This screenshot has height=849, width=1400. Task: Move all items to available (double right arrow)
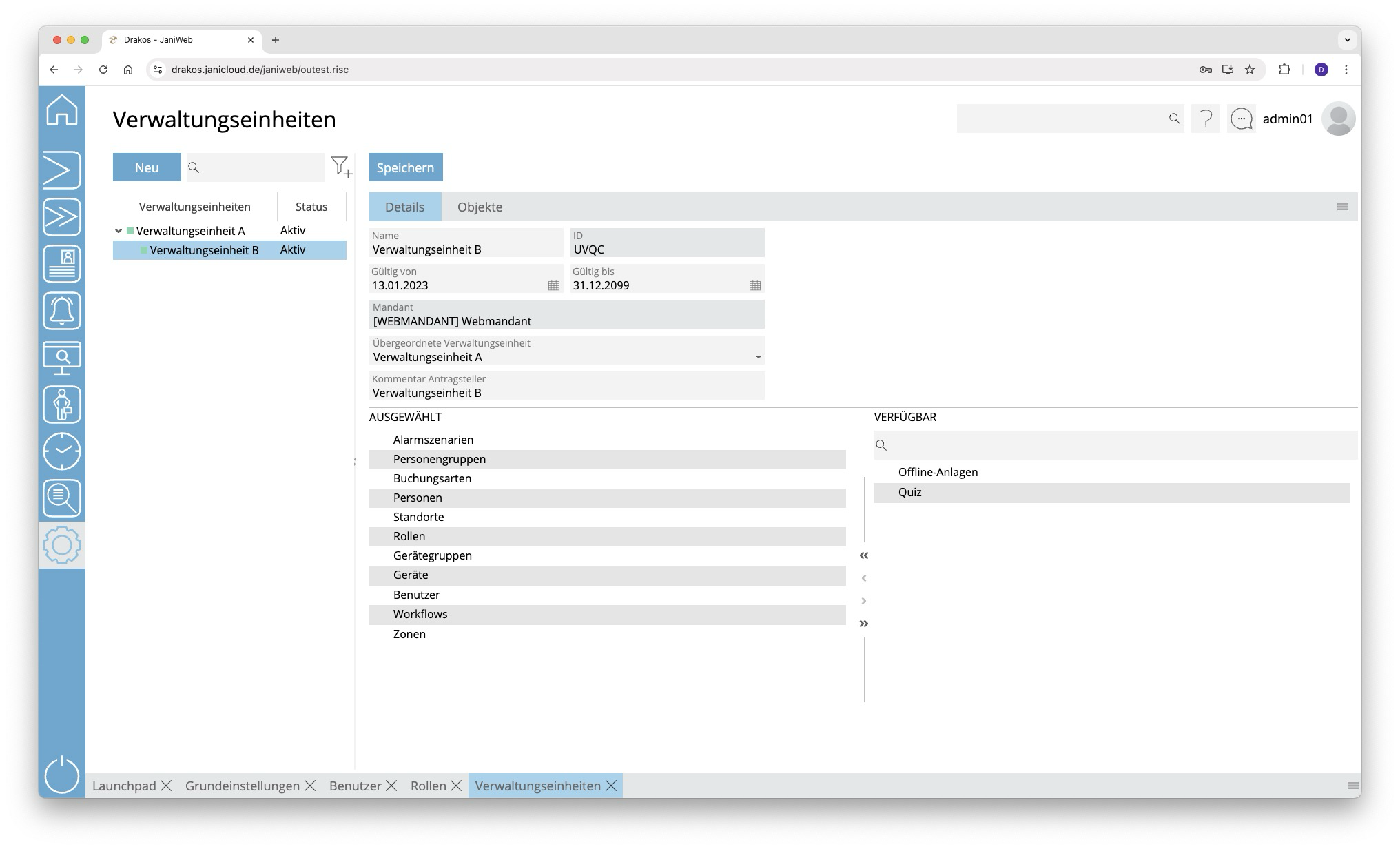pyautogui.click(x=864, y=624)
